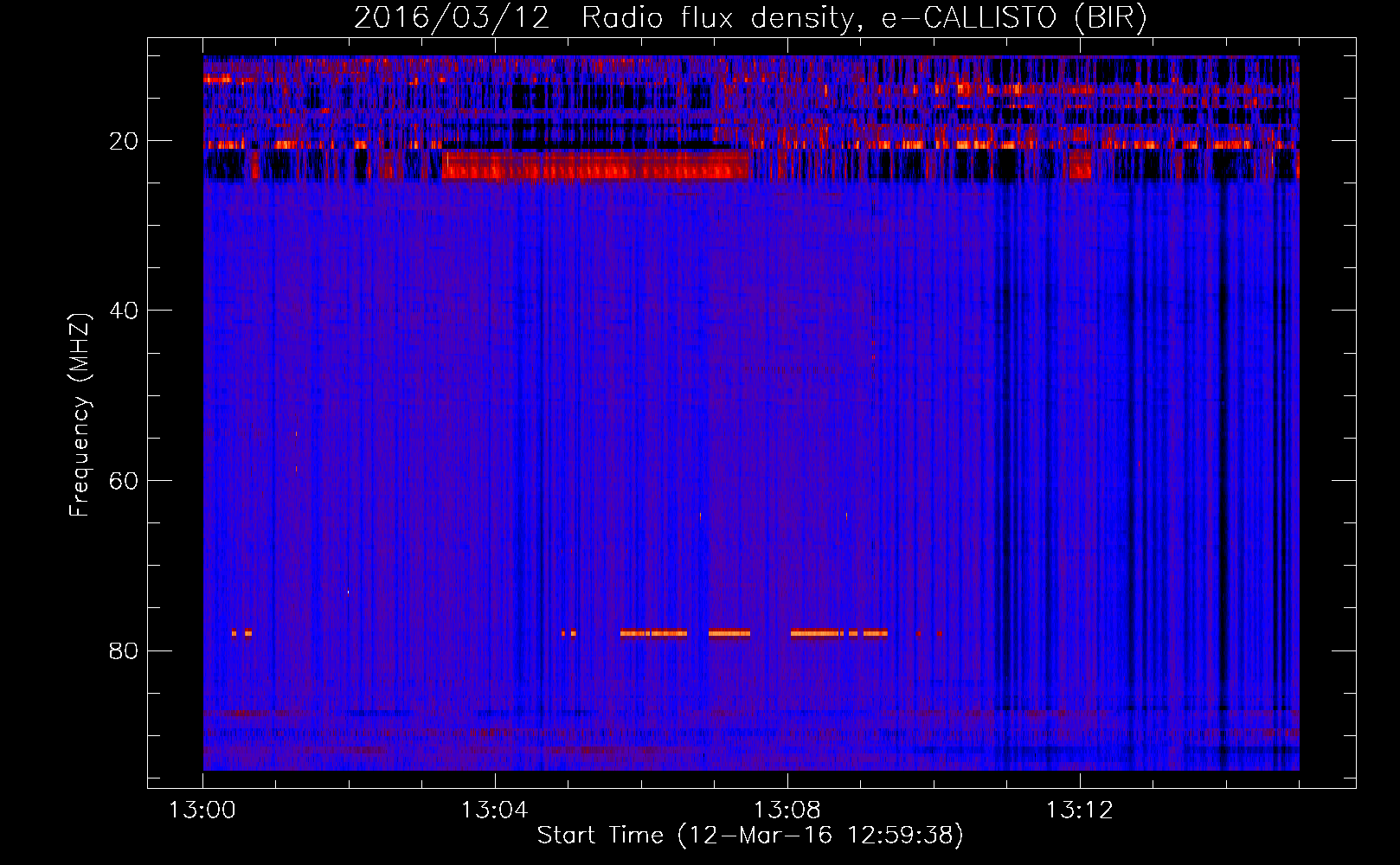The width and height of the screenshot is (1400, 865).
Task: Select the 'Frequency (MHZ)' y-axis label
Action: pyautogui.click(x=79, y=416)
